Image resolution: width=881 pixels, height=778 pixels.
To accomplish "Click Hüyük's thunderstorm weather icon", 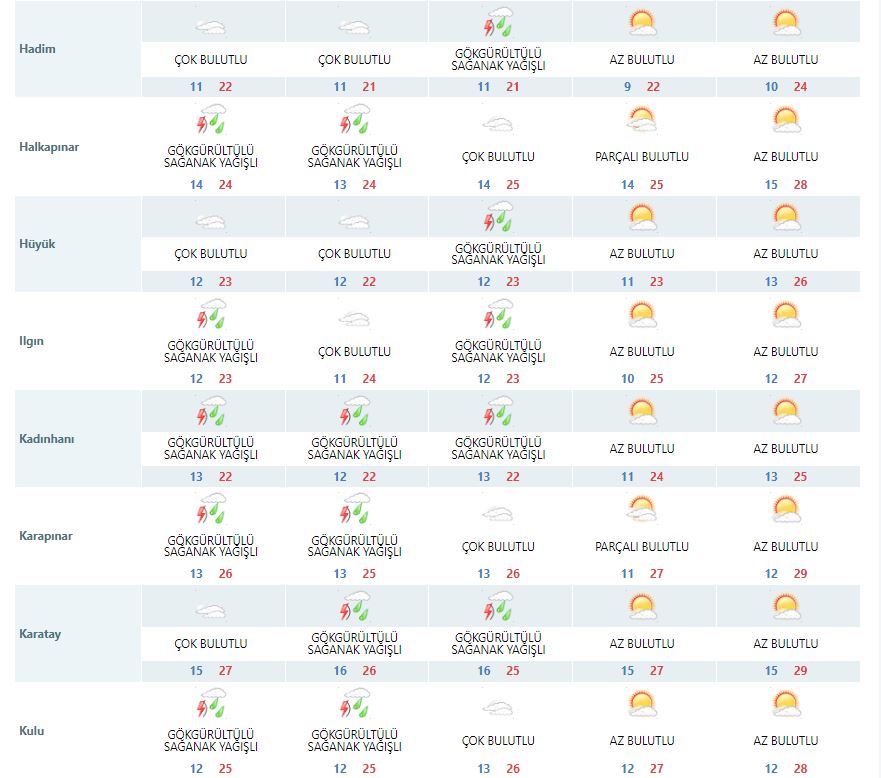I will (499, 219).
